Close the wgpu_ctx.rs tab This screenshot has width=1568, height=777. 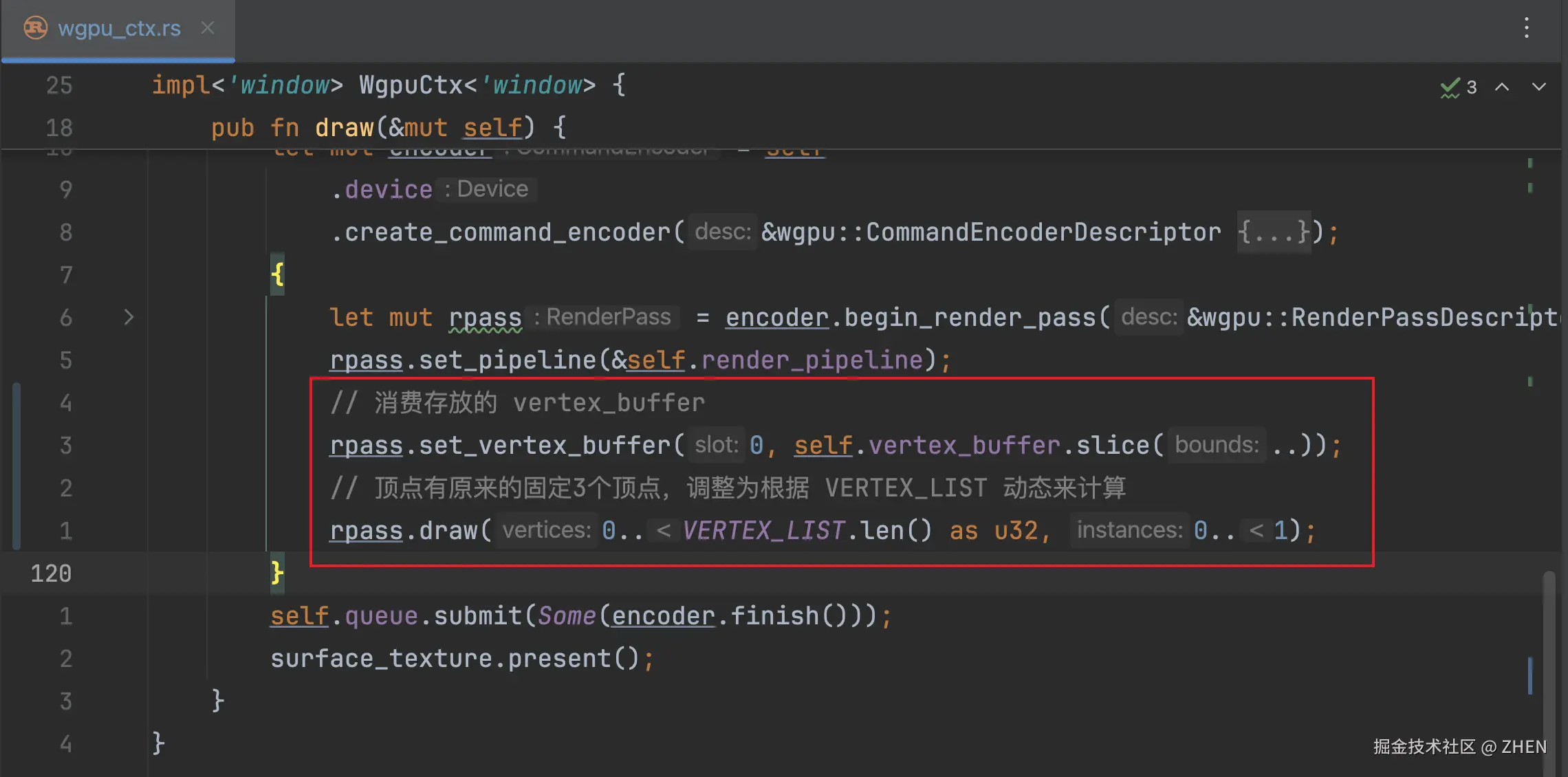(208, 28)
